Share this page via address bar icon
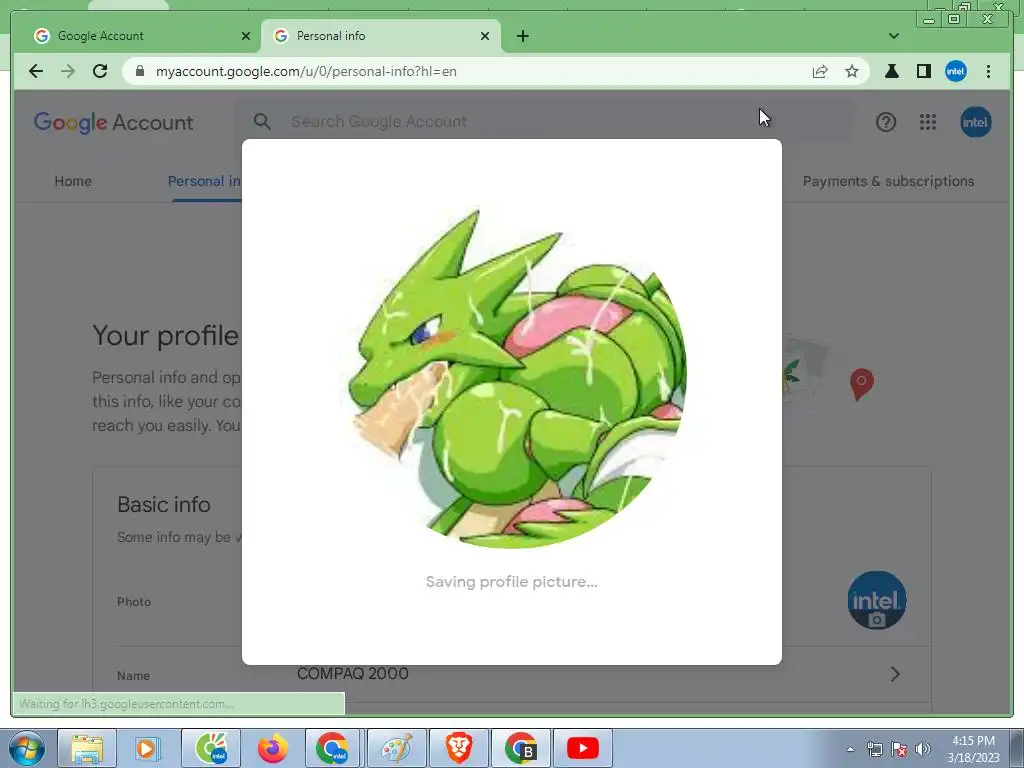 pyautogui.click(x=820, y=71)
